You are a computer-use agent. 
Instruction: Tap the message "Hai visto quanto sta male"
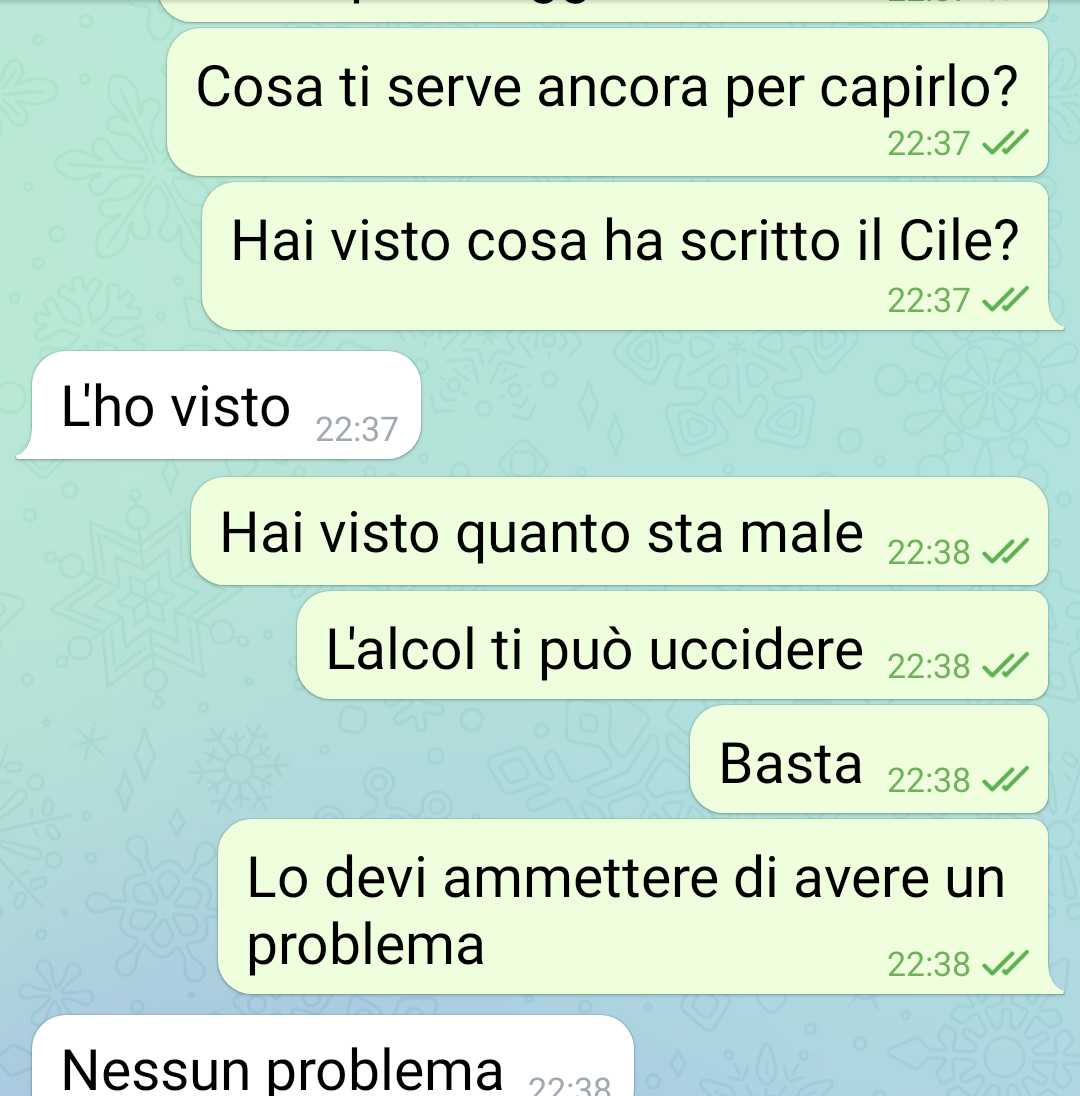pos(619,531)
